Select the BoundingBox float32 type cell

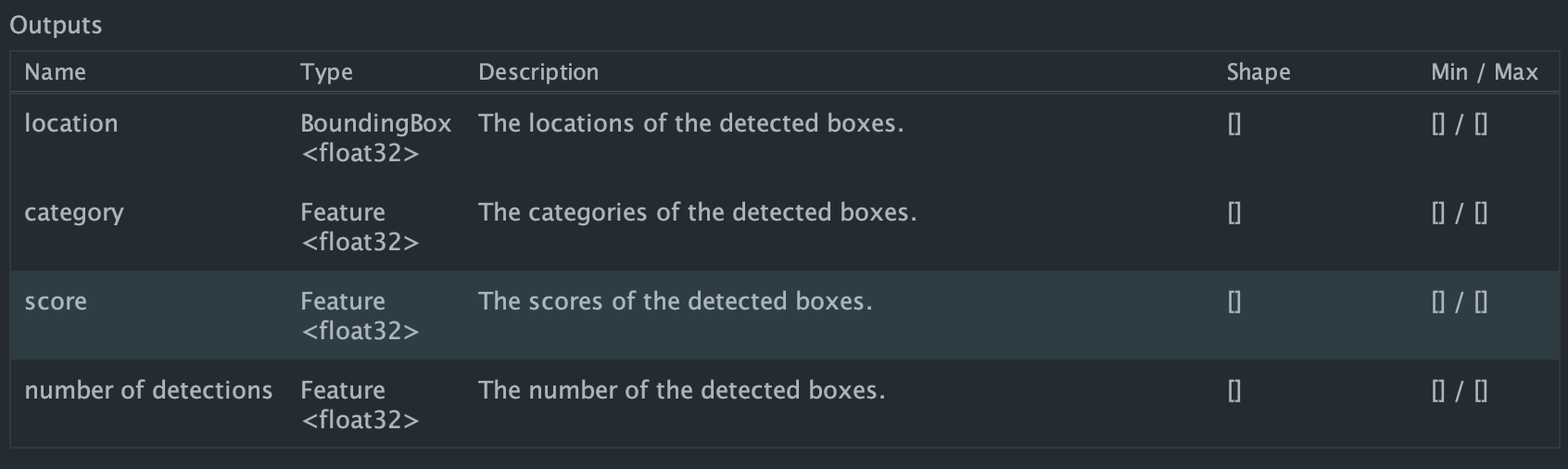click(376, 138)
